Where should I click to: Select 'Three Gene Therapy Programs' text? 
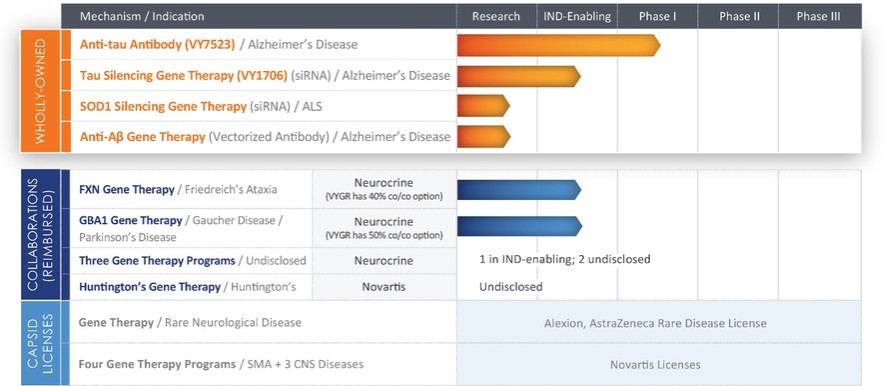pos(157,261)
